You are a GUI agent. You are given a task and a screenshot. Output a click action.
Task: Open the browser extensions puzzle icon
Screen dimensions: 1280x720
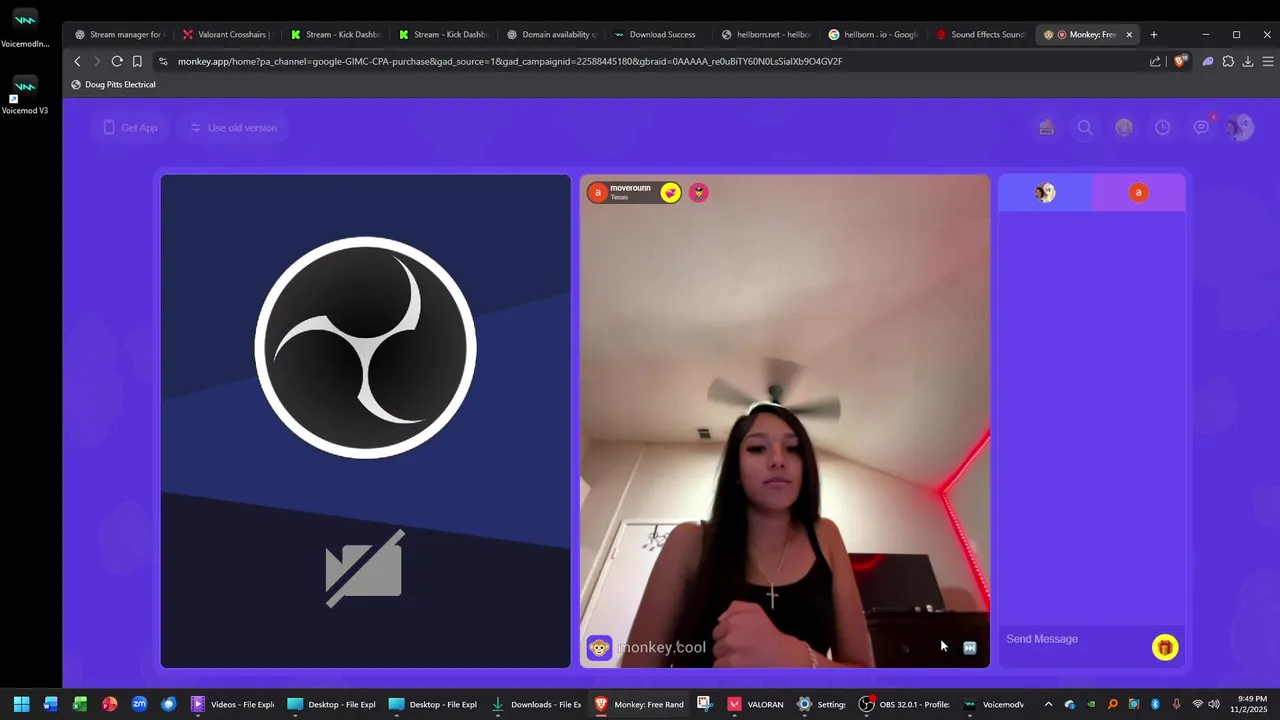click(x=1228, y=61)
